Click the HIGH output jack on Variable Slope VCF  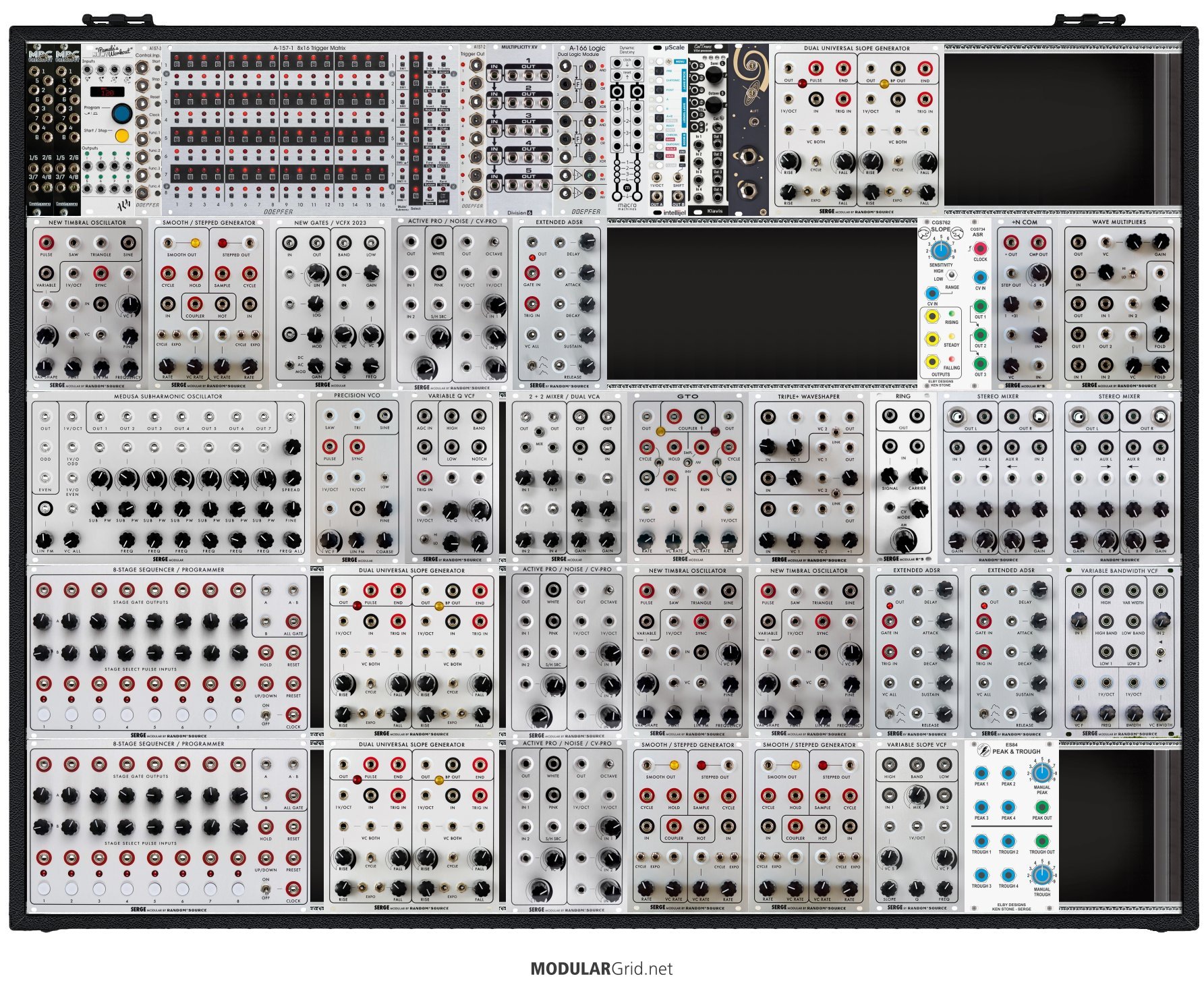point(890,764)
